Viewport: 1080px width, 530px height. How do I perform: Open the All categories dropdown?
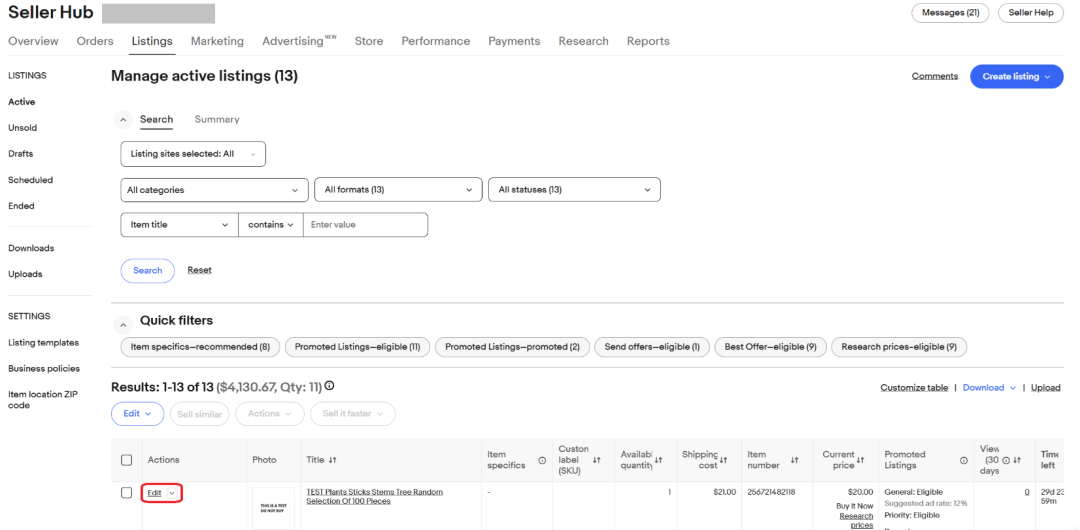click(x=214, y=190)
